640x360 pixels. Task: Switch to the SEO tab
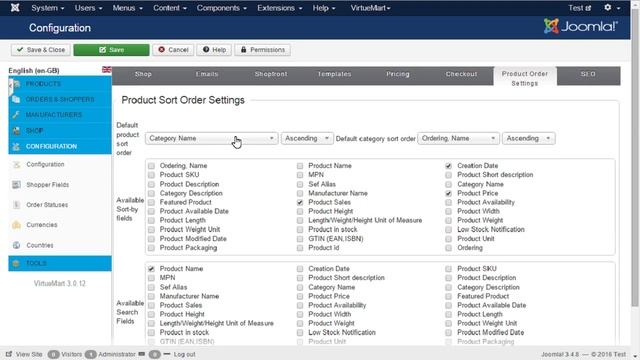tap(588, 74)
